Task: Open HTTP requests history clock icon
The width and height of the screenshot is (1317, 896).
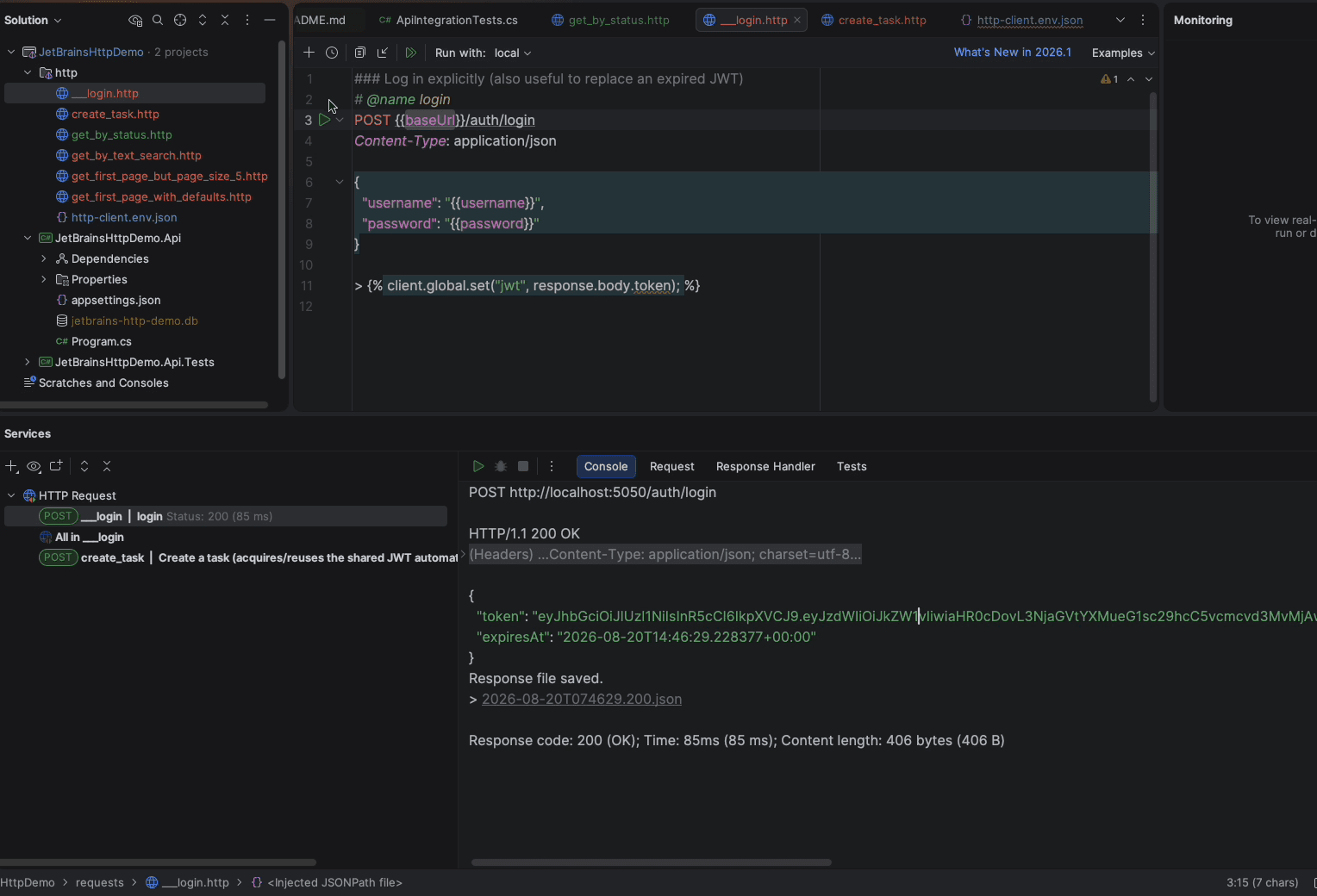Action: click(x=332, y=53)
